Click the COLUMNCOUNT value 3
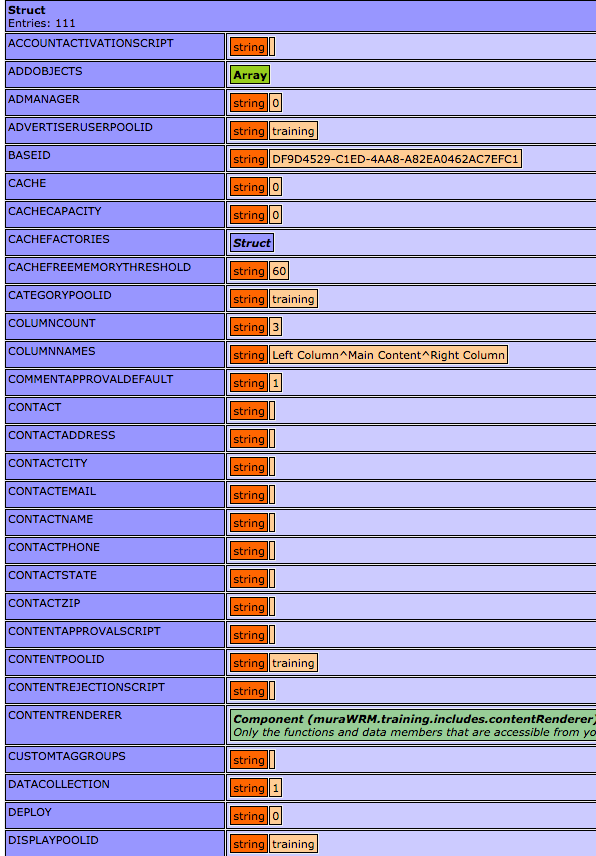Screen dimensions: 596x856 pyautogui.click(x=276, y=327)
